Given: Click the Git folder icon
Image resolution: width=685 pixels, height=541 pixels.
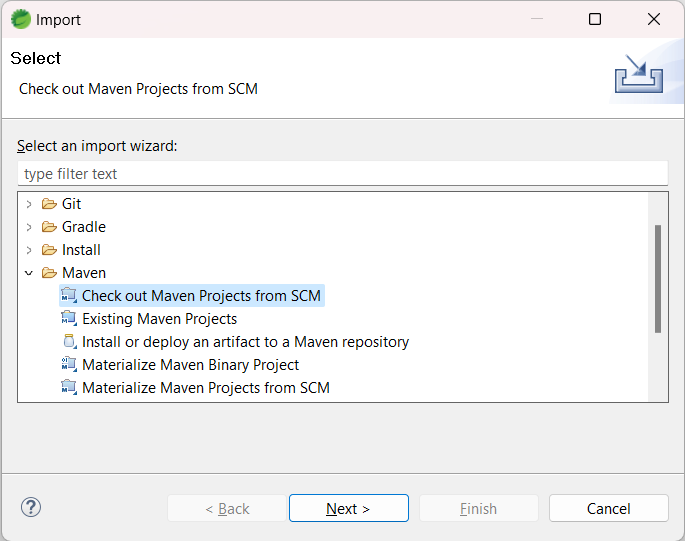Looking at the screenshot, I should [49, 204].
